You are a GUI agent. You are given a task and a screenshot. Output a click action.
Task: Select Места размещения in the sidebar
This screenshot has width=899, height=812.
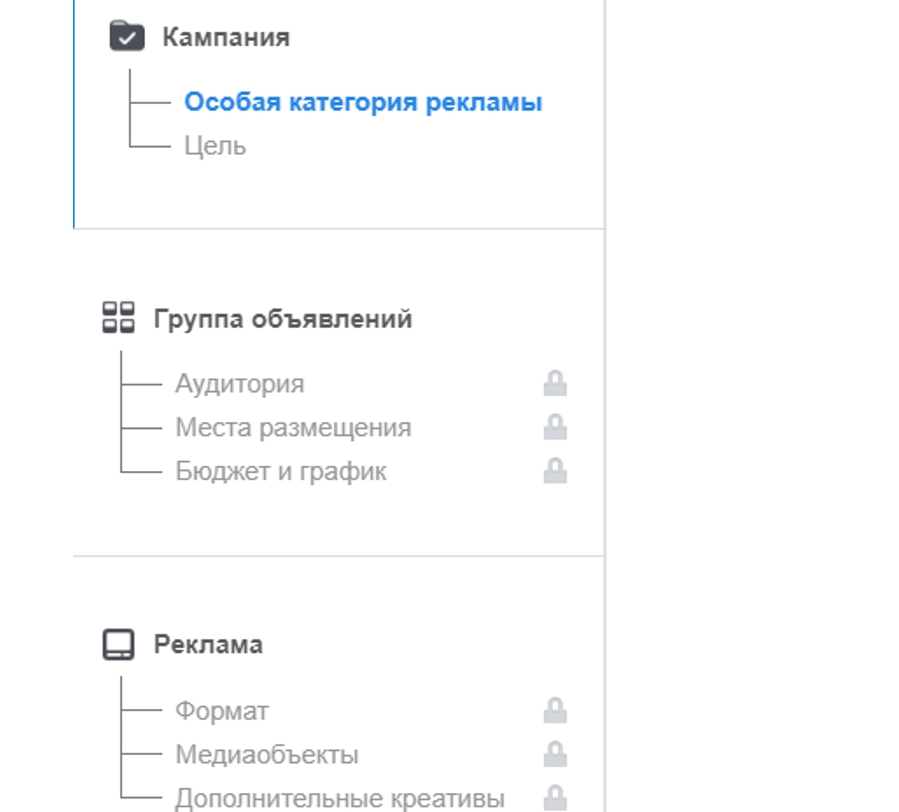tap(293, 428)
